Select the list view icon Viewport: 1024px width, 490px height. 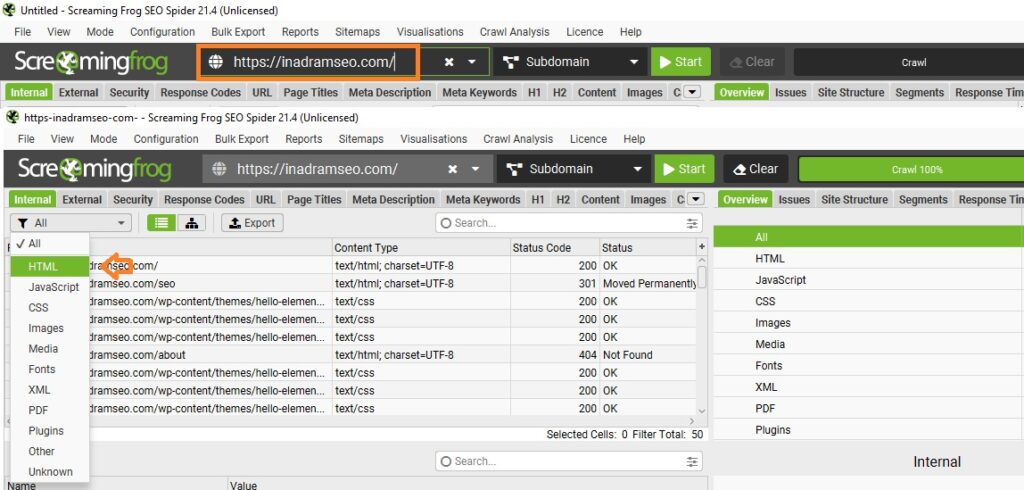(161, 223)
